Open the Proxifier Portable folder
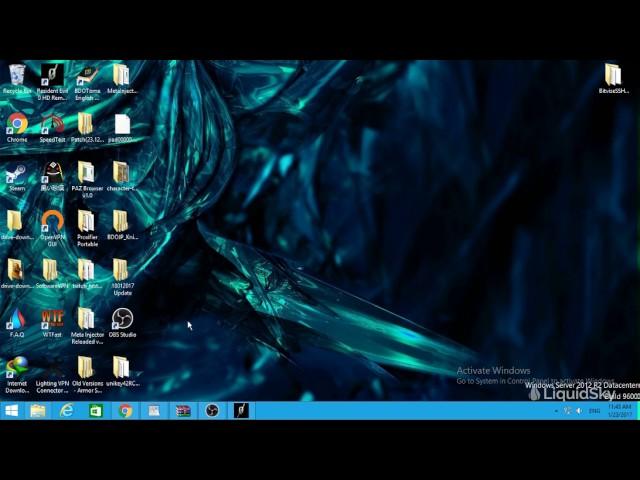The image size is (640, 480). tap(87, 229)
